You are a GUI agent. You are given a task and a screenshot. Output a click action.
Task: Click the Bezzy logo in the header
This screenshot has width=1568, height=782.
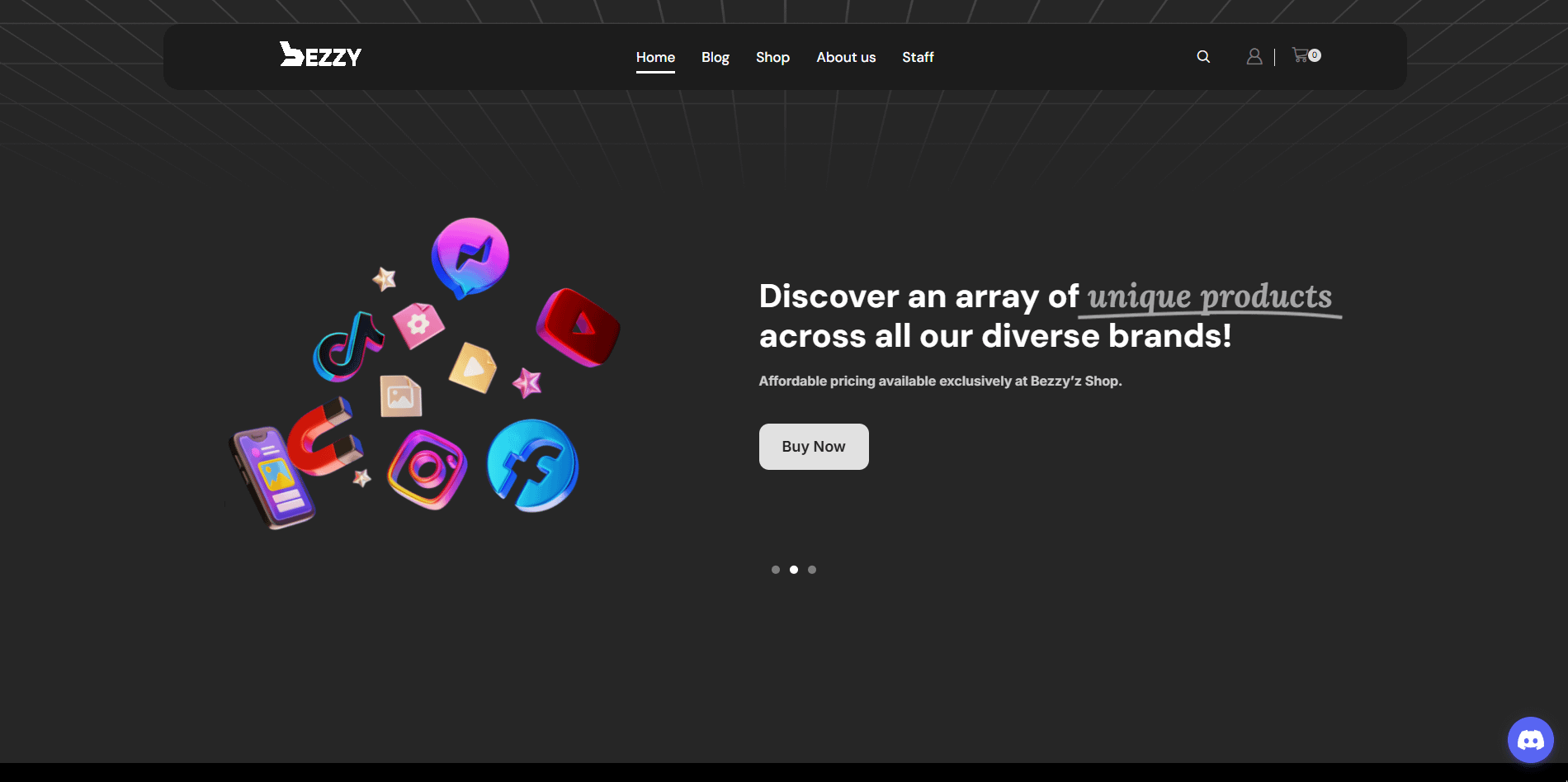click(x=320, y=55)
